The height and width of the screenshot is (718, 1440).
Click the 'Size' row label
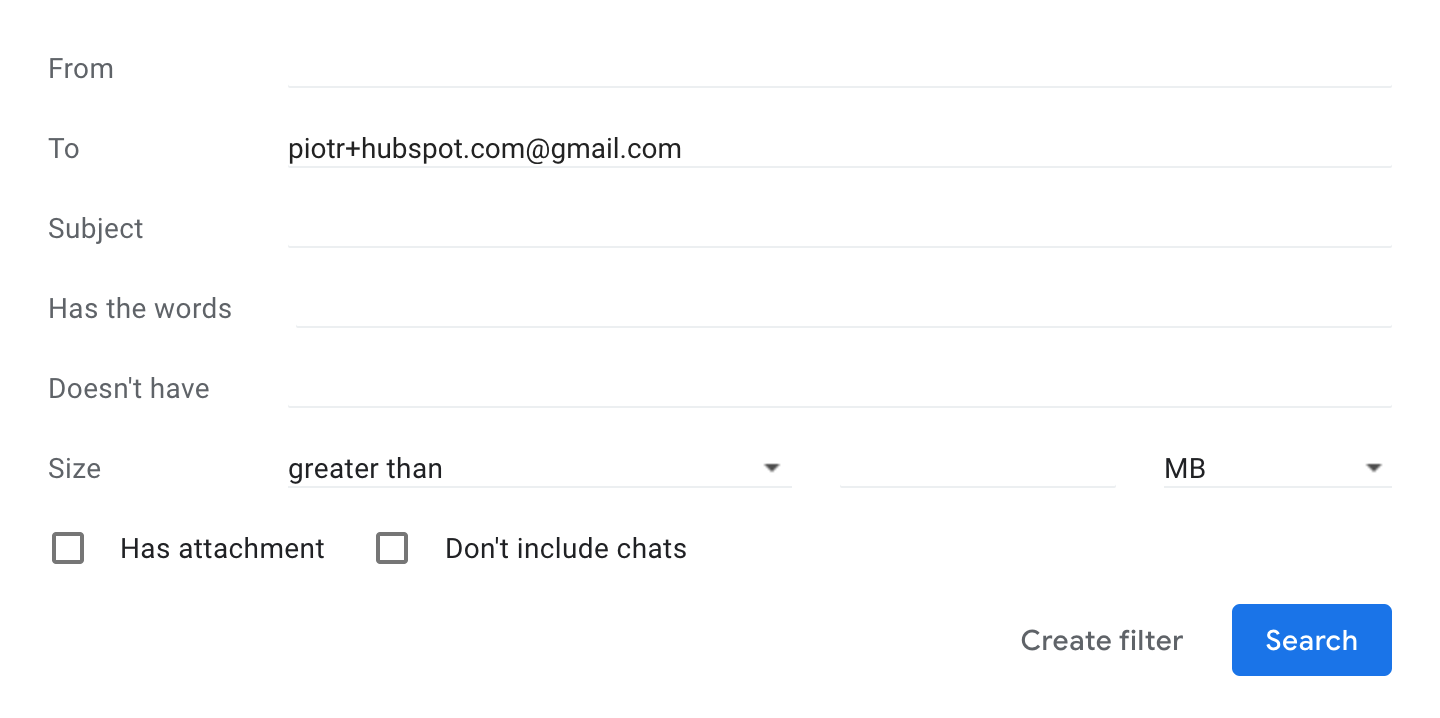[x=75, y=469]
